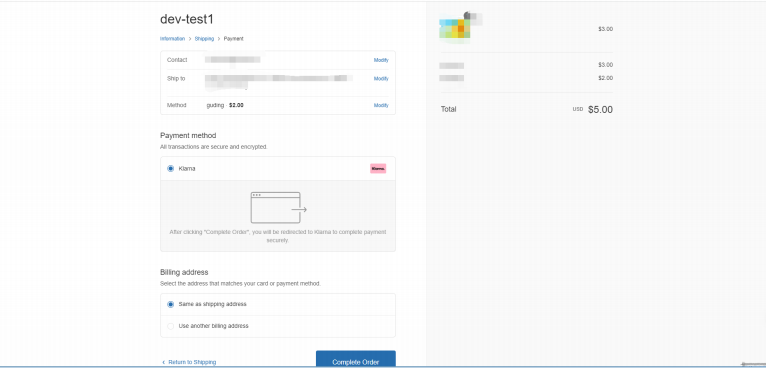The image size is (766, 369).
Task: Click the dev-test1 store title
Action: point(187,19)
